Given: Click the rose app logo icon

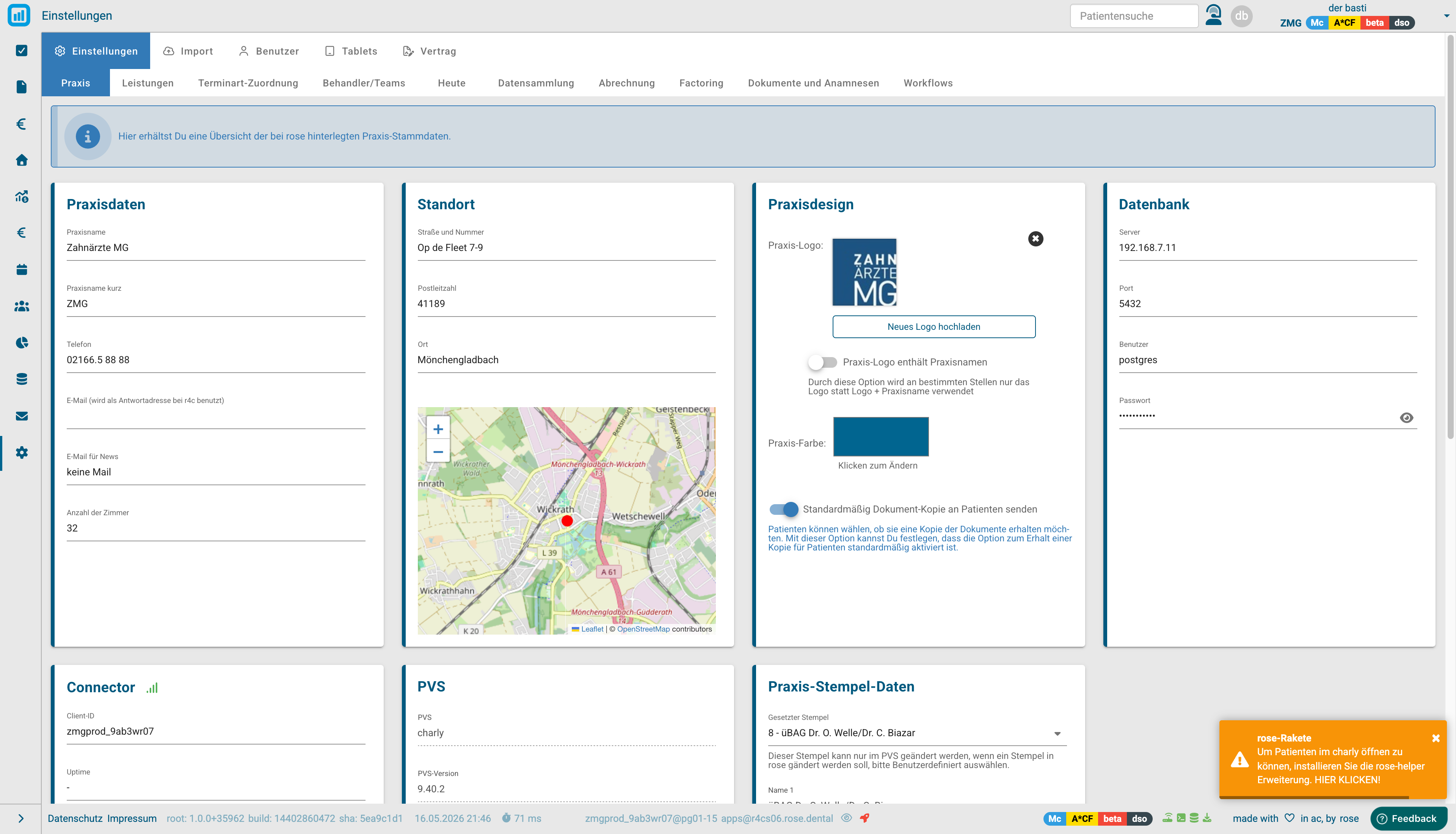Looking at the screenshot, I should click(x=19, y=16).
